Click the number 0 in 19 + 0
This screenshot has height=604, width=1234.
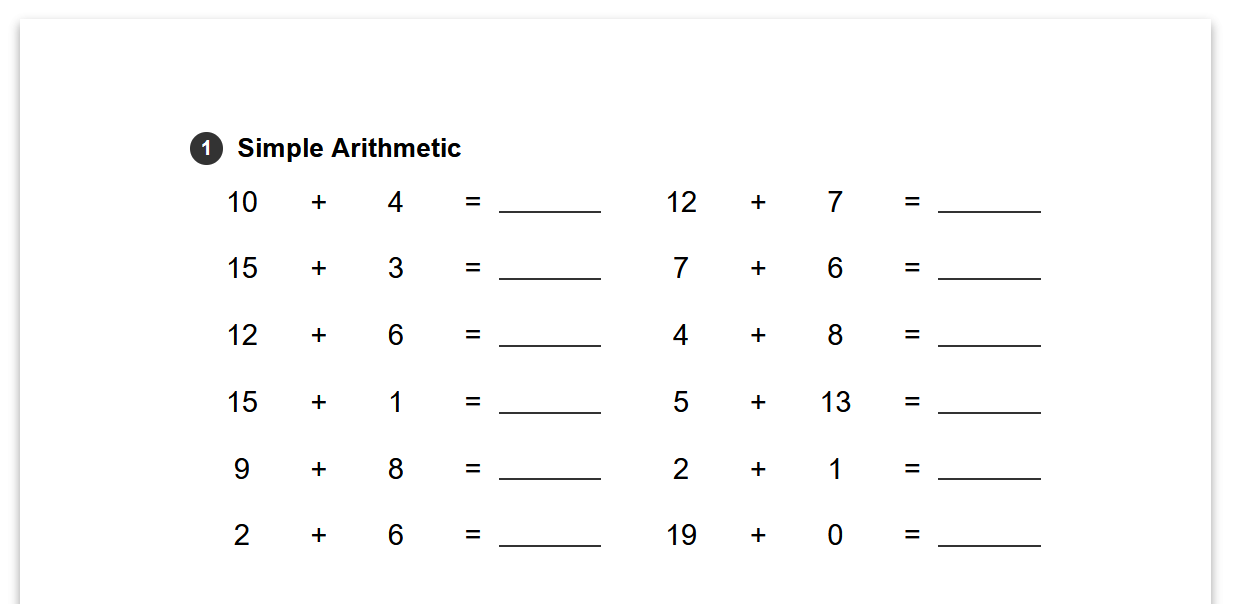(x=835, y=536)
